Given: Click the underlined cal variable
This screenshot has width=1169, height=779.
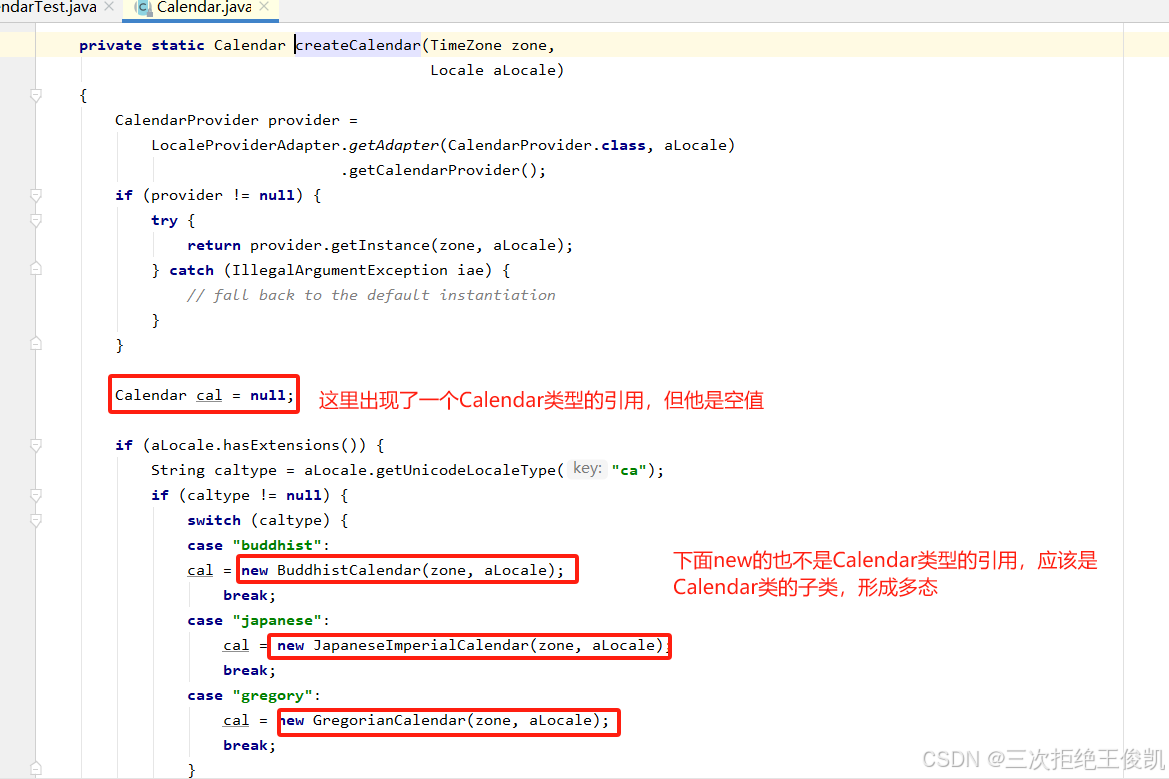Looking at the screenshot, I should point(209,395).
